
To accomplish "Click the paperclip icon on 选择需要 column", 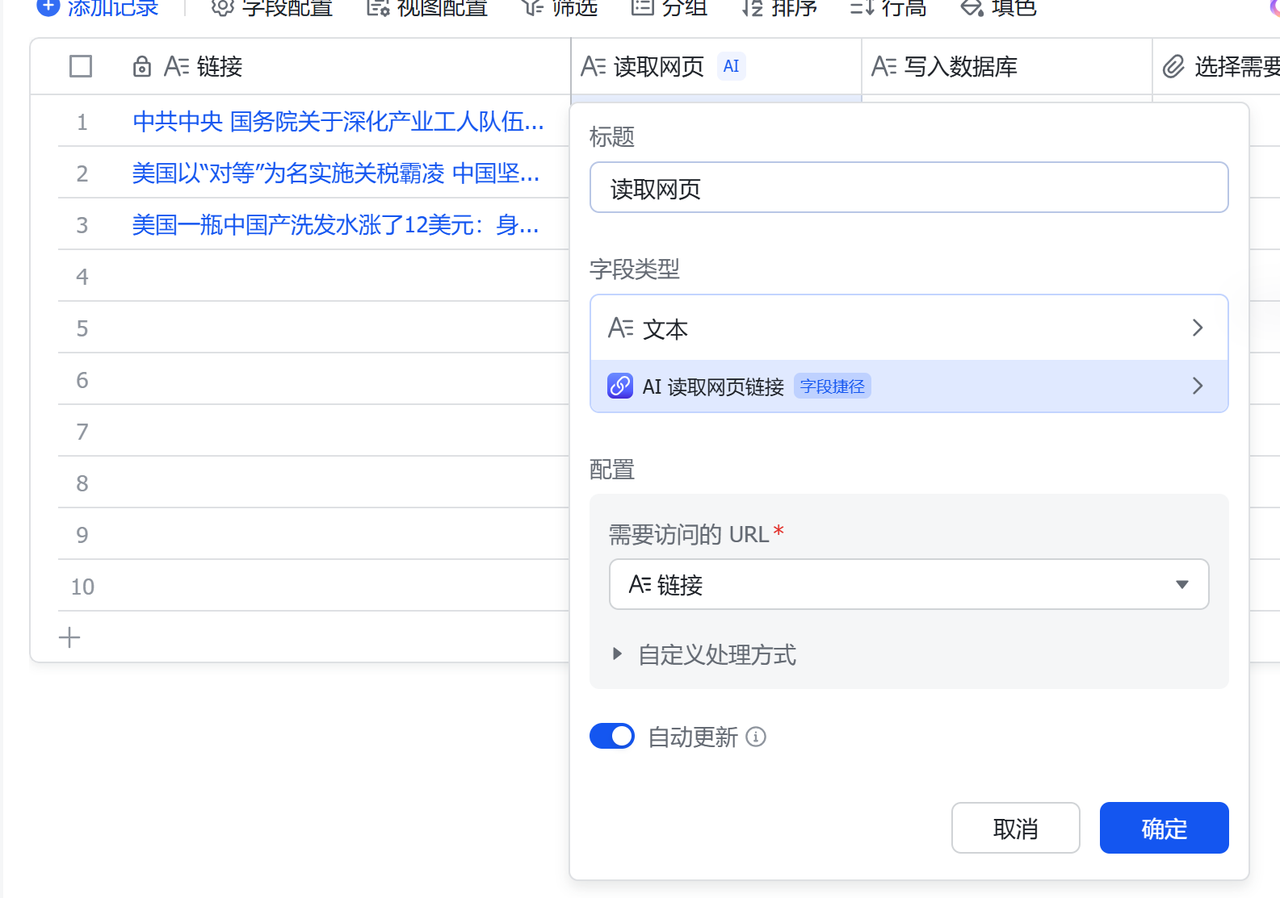I will click(x=1175, y=66).
